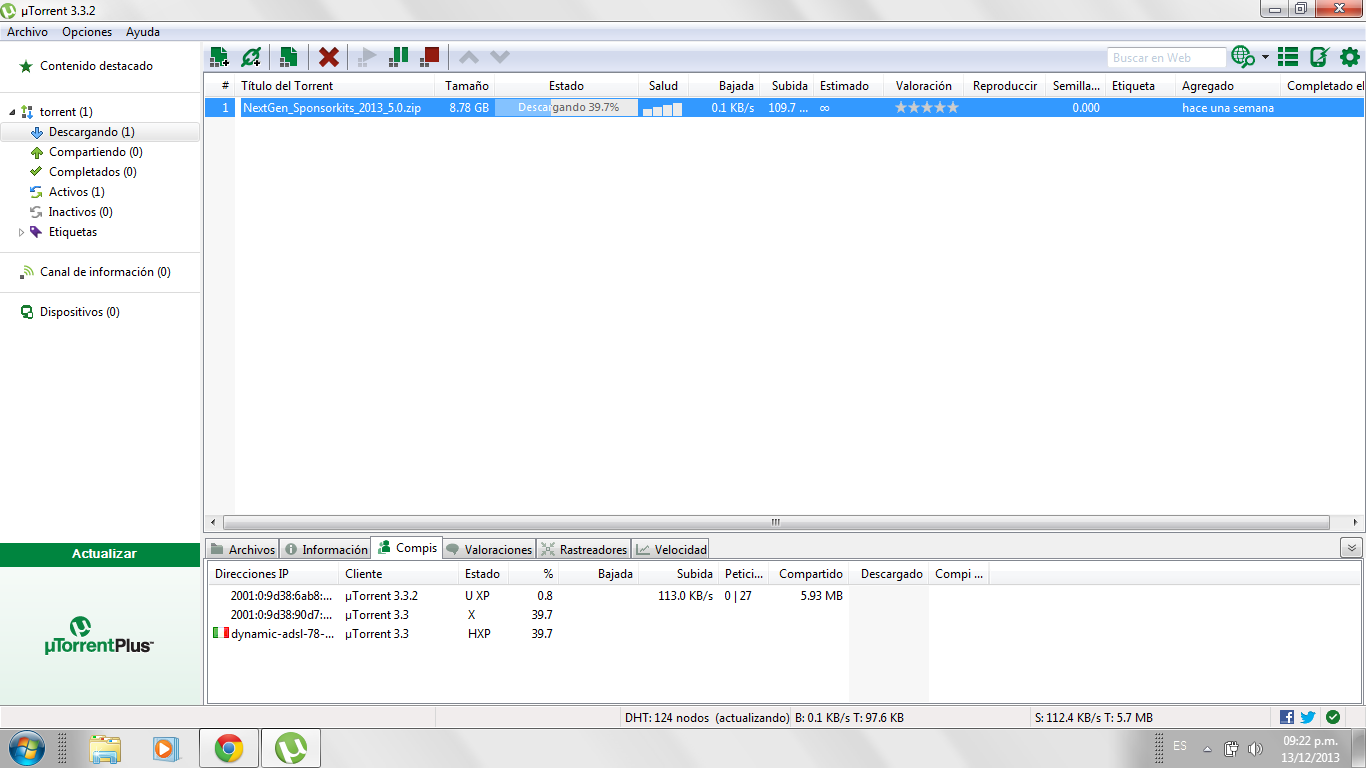Click the Create New Torrent icon
The height and width of the screenshot is (768, 1366).
288,57
